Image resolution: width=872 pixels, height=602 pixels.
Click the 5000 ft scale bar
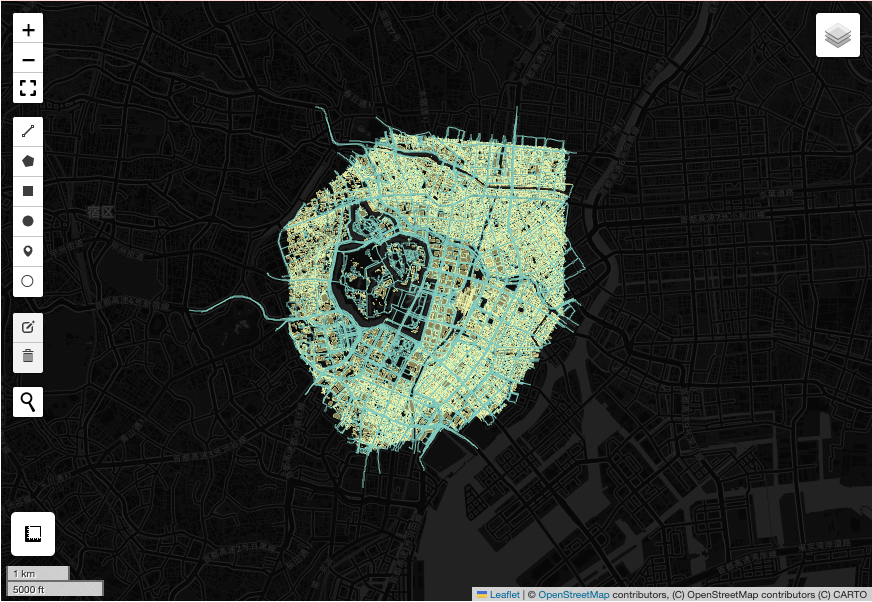pyautogui.click(x=55, y=589)
